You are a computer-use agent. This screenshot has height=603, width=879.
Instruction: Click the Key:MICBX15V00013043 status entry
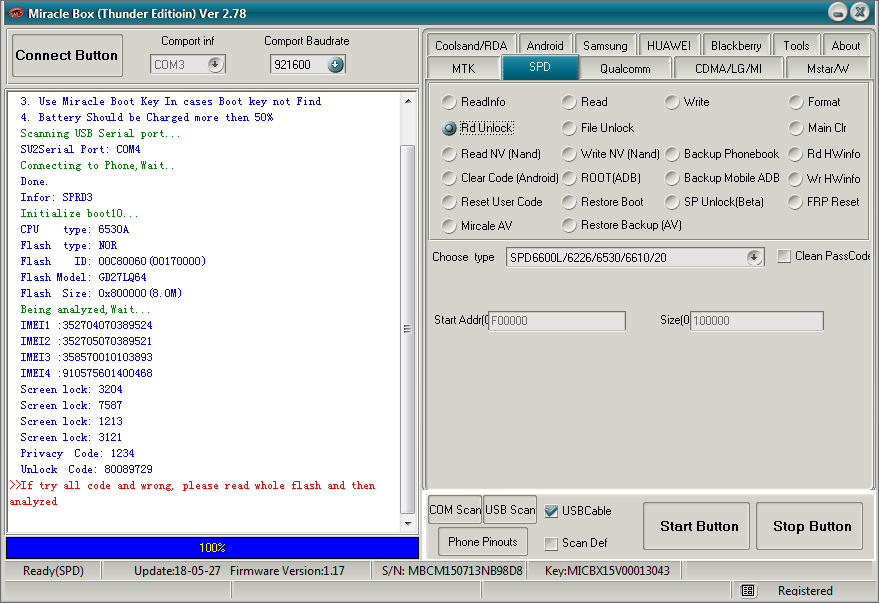coord(607,570)
